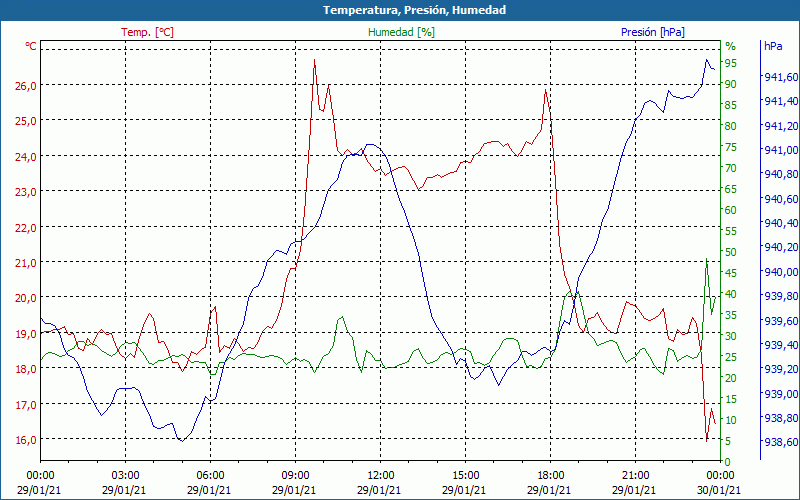Click the '939,40' pressure axis value
The height and width of the screenshot is (500, 800).
[x=781, y=345]
